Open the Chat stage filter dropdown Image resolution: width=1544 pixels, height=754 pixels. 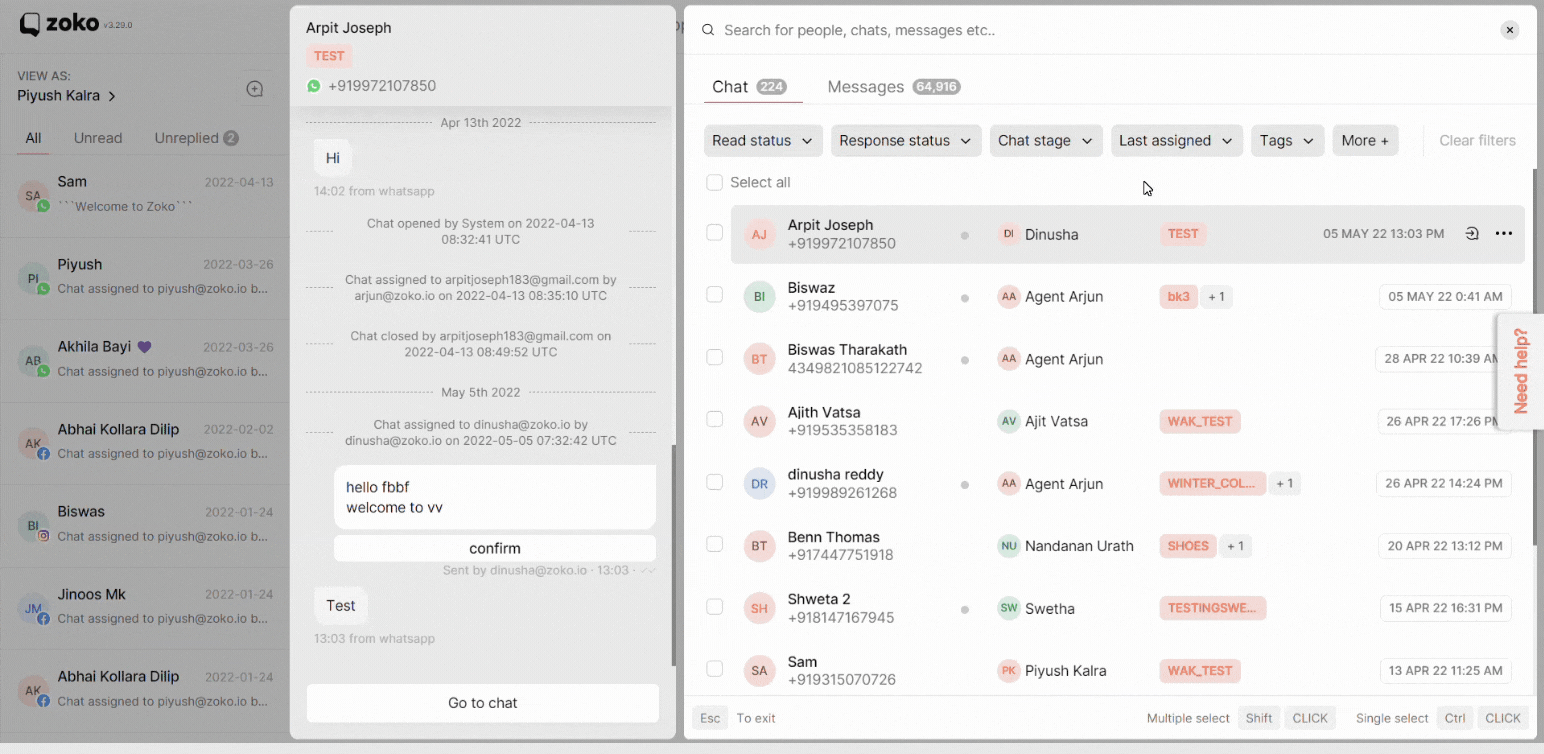(1046, 141)
